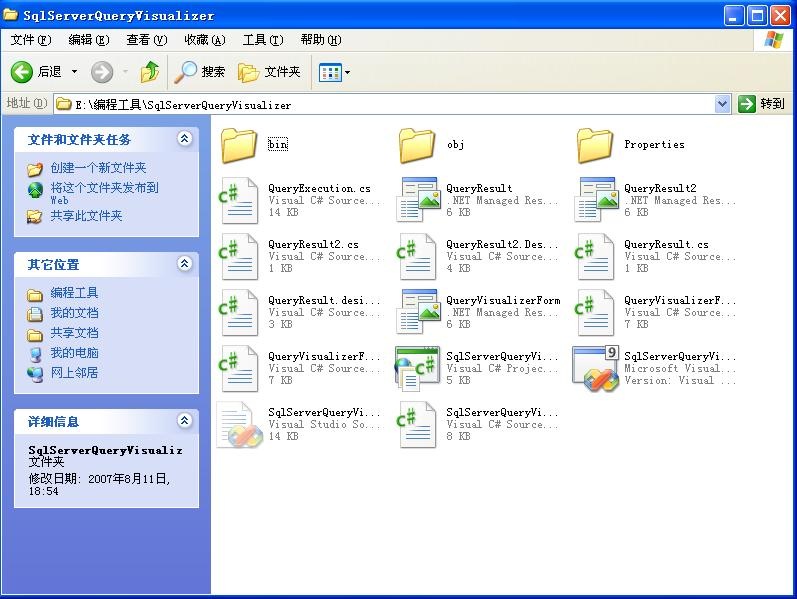Viewport: 797px width, 599px height.
Task: Click the views grid icon
Action: [330, 73]
